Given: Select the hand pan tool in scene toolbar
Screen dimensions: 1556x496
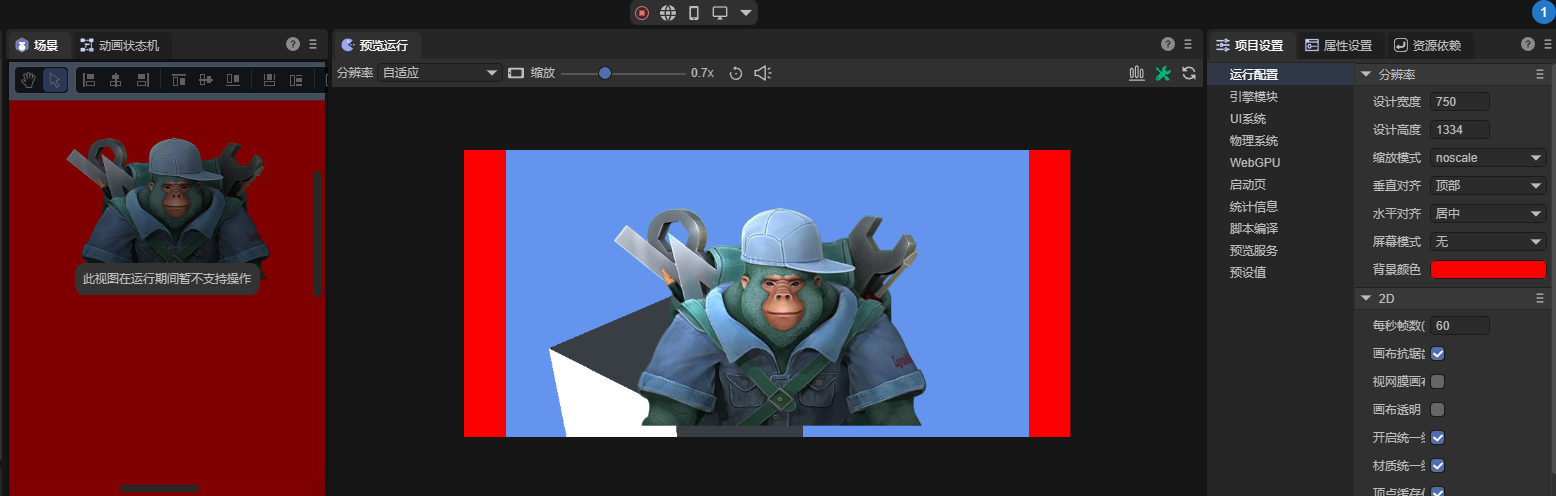Looking at the screenshot, I should [29, 80].
